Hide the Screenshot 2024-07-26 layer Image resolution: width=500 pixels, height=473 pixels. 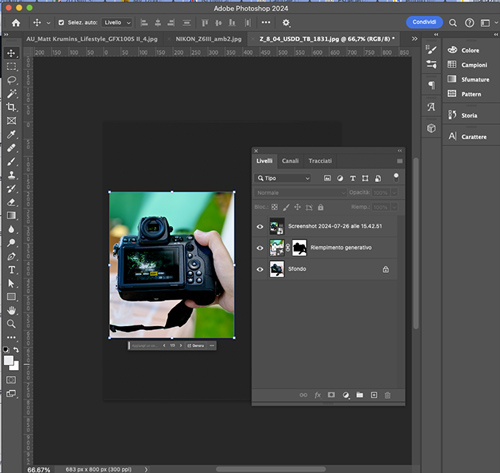coord(260,227)
